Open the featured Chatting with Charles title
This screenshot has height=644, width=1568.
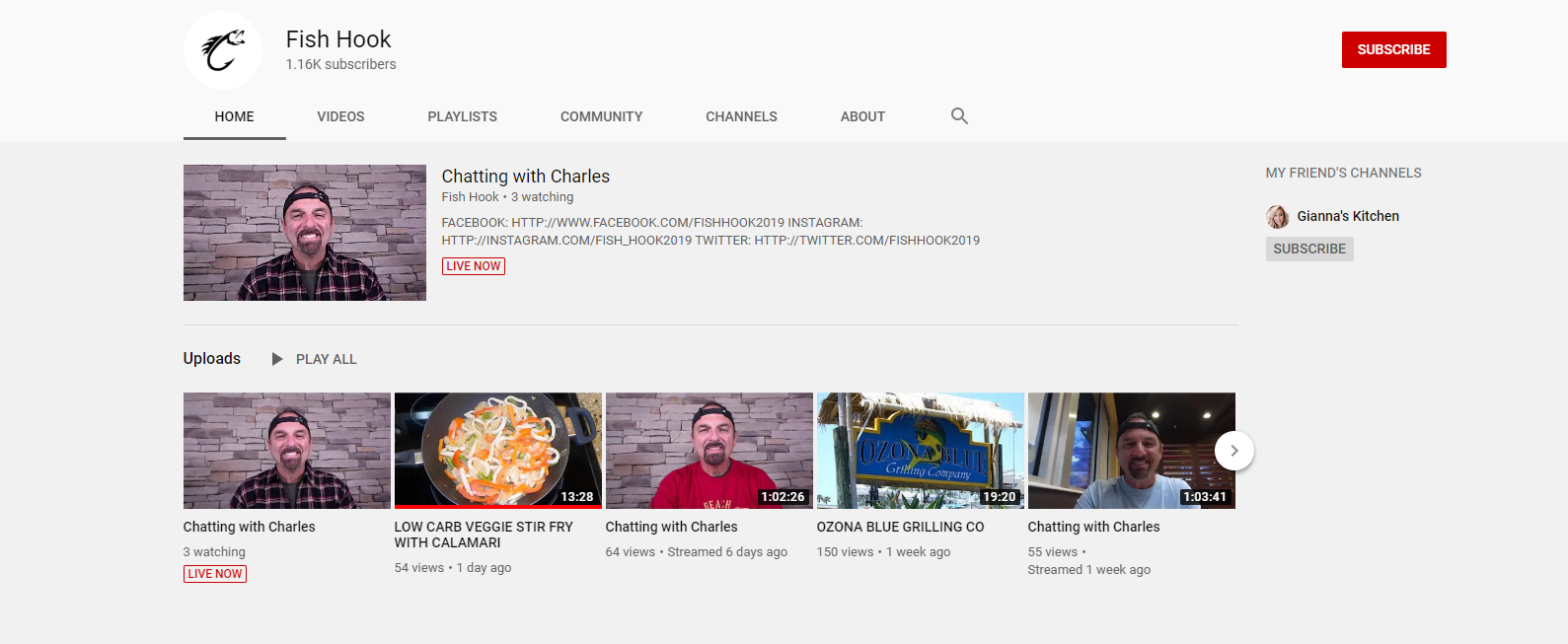[x=526, y=177]
